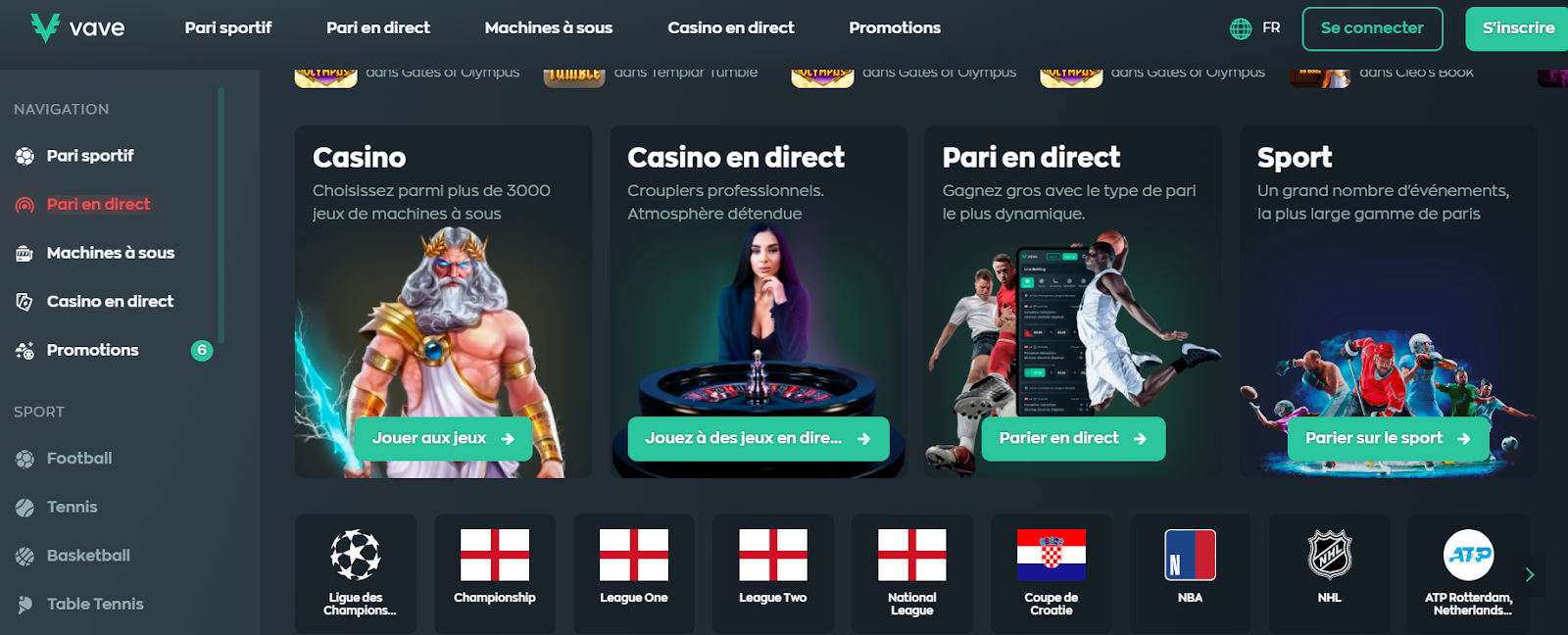This screenshot has width=1568, height=635.
Task: Open the NHL shield logo tile
Action: 1330,555
